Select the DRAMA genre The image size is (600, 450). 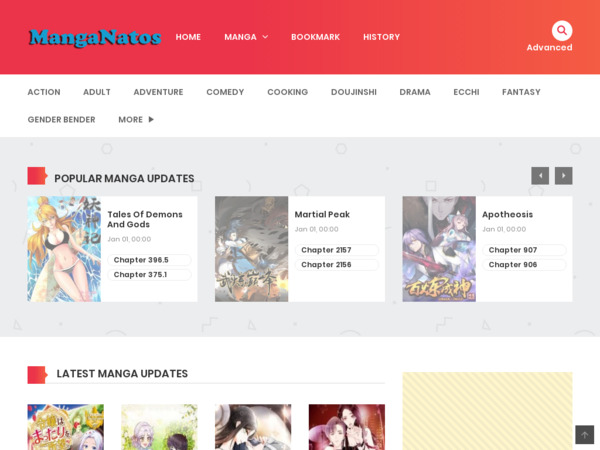[415, 92]
